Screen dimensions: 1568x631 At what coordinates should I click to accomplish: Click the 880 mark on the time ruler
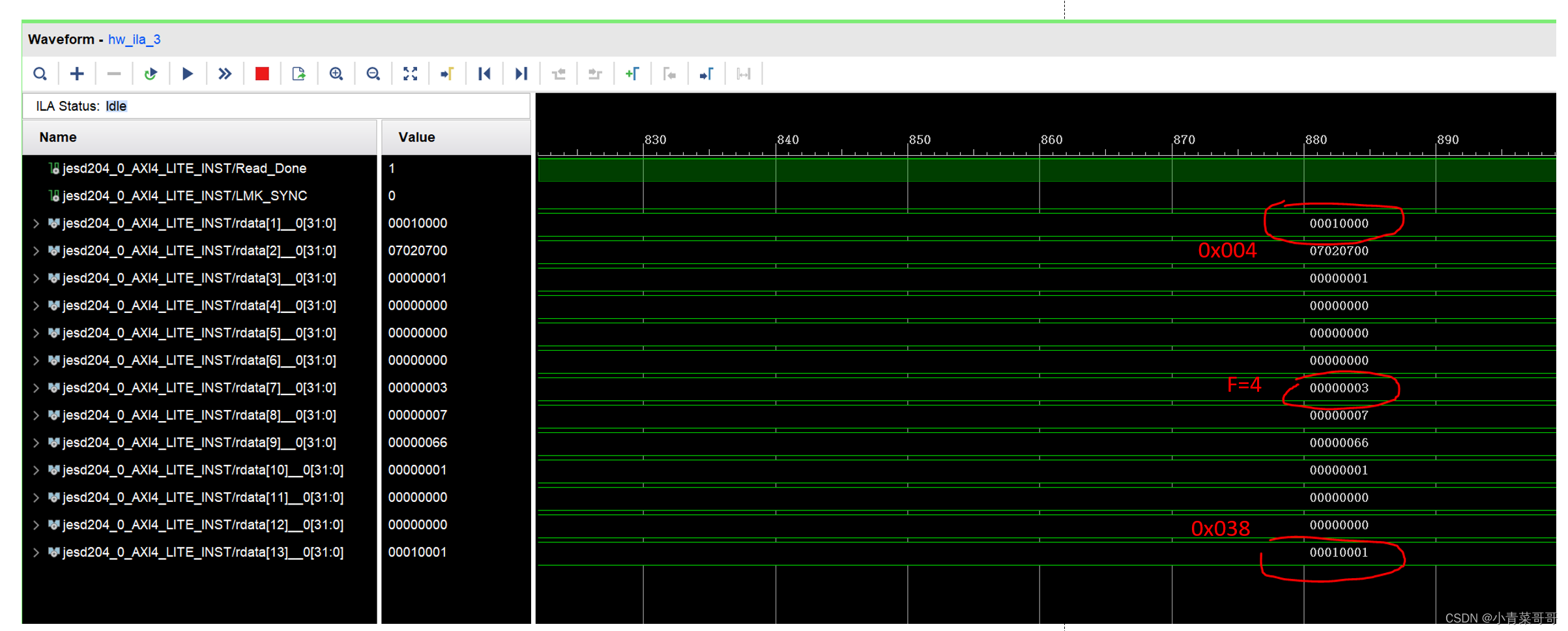[1316, 139]
